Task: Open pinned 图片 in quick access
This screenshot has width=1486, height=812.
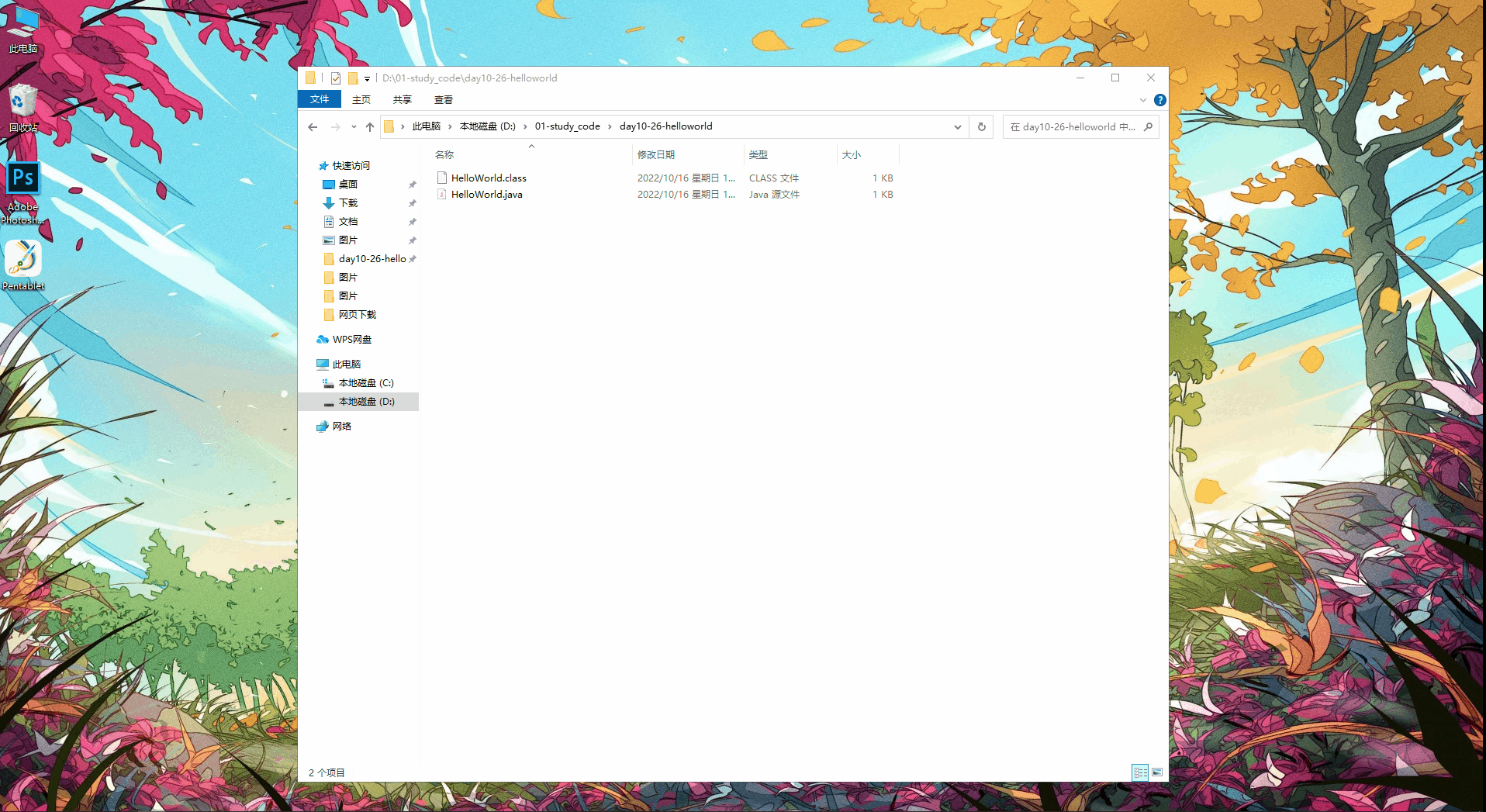Action: click(x=348, y=240)
